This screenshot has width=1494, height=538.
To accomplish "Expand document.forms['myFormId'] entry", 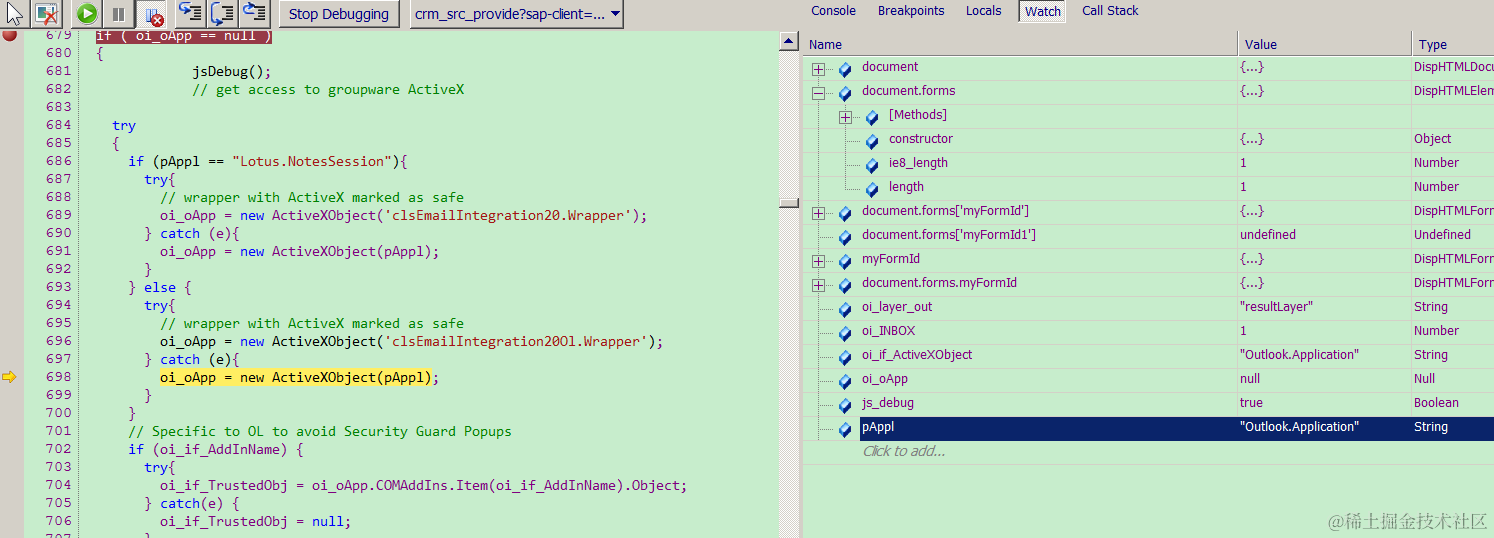I will [x=818, y=213].
